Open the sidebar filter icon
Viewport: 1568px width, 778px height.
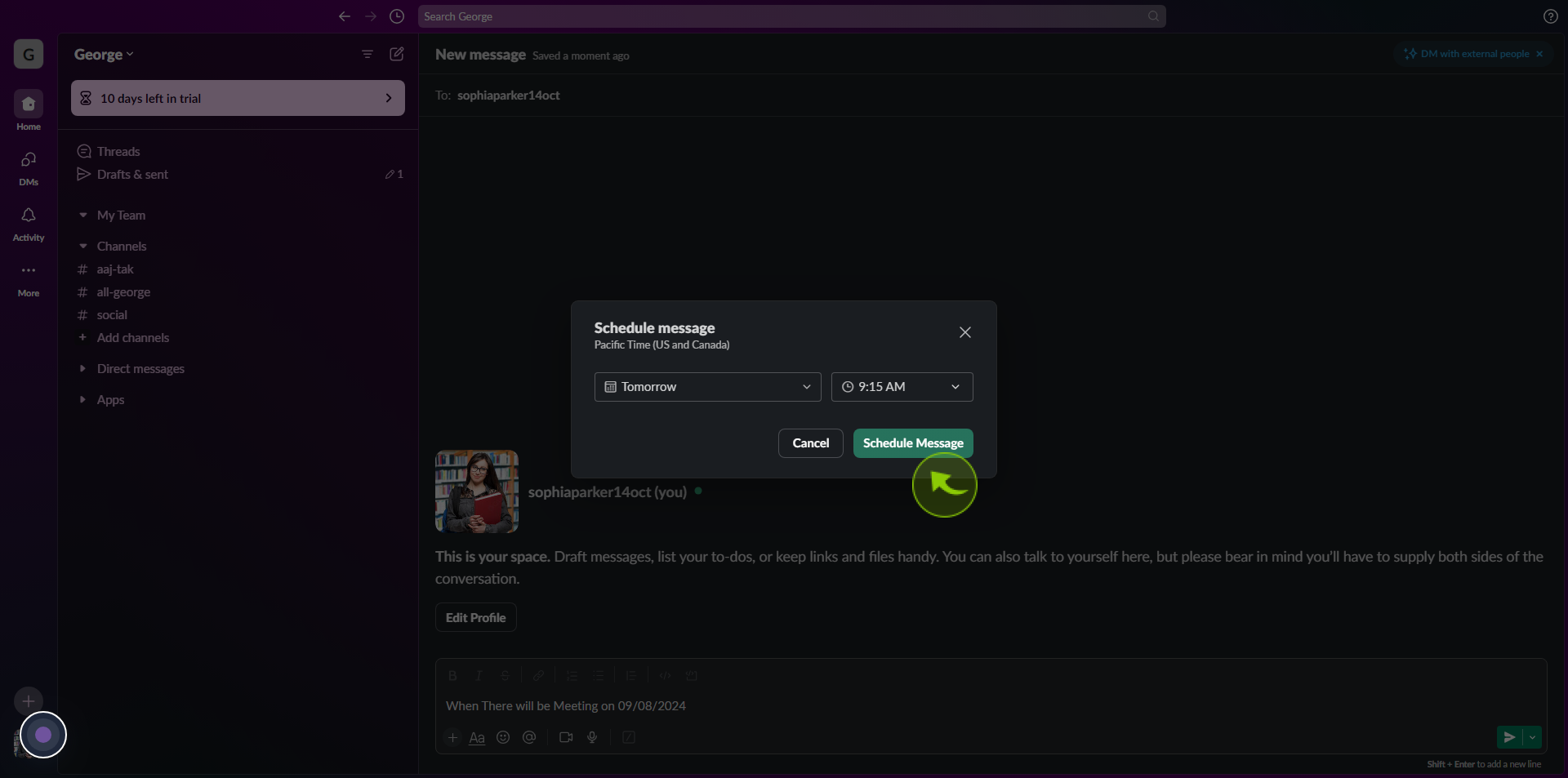tap(367, 54)
